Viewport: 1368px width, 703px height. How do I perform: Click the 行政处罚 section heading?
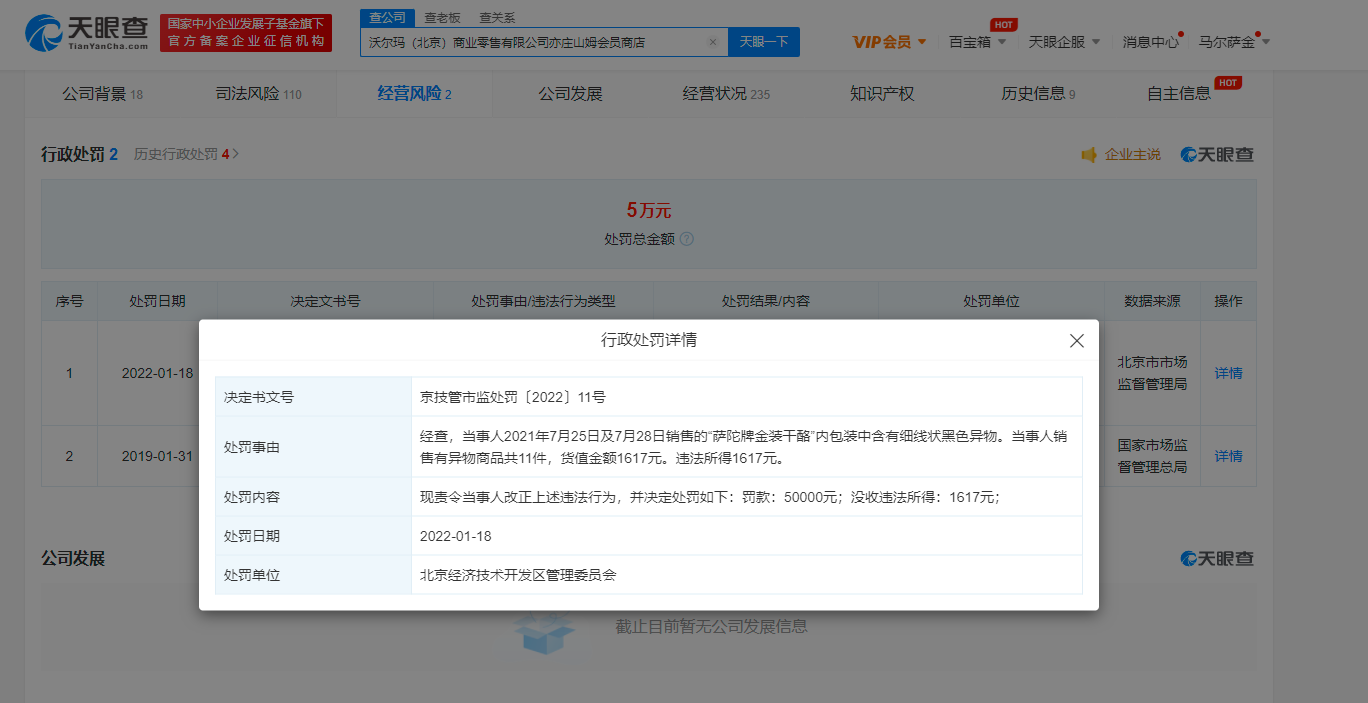pyautogui.click(x=72, y=154)
